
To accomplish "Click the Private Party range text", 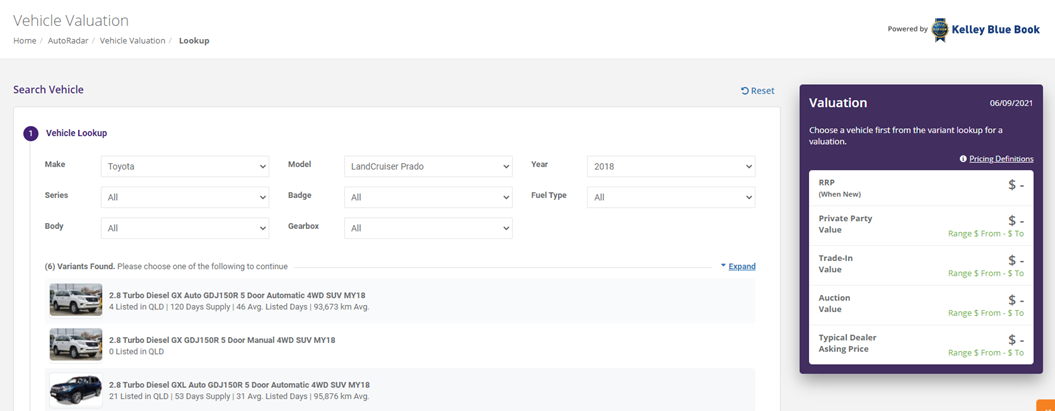I will pyautogui.click(x=986, y=233).
